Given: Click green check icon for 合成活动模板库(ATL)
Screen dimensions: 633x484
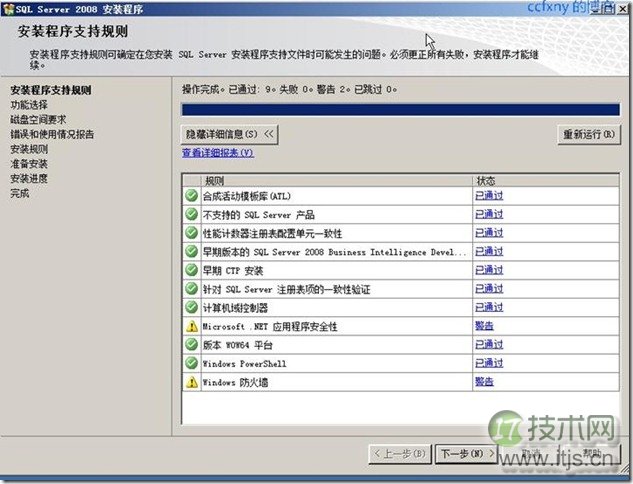Looking at the screenshot, I should (191, 196).
